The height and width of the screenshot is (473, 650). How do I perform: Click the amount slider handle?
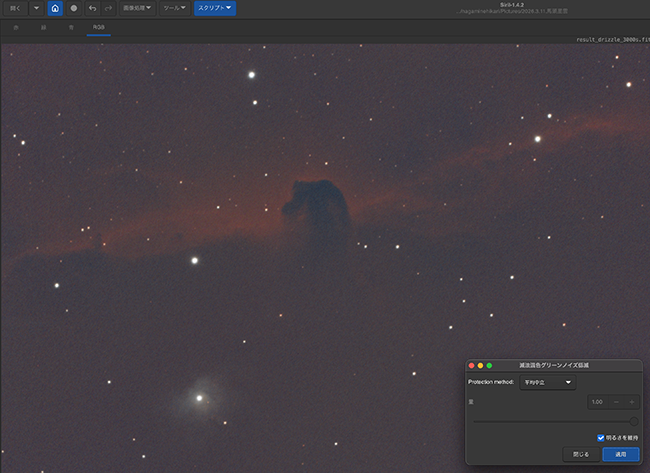(x=633, y=421)
